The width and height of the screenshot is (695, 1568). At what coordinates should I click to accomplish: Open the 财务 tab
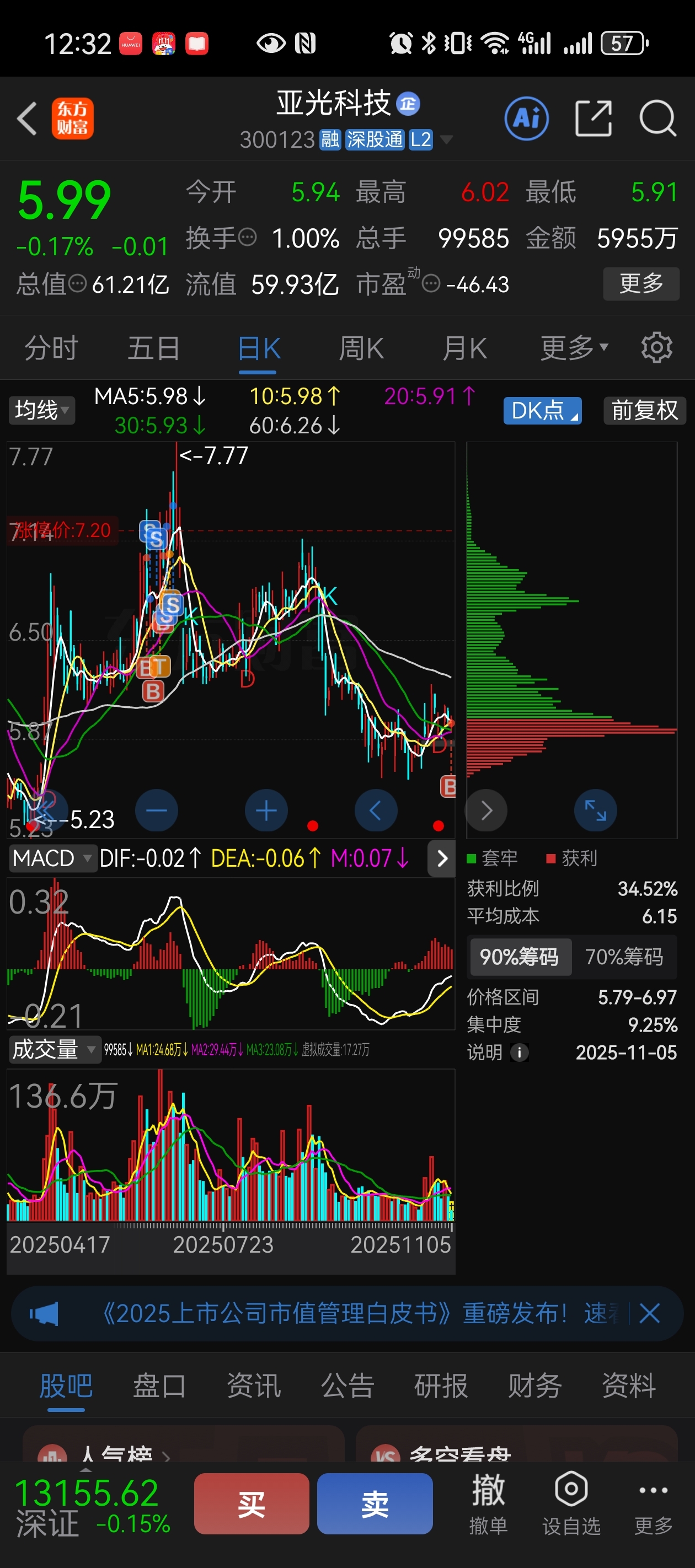(535, 1386)
